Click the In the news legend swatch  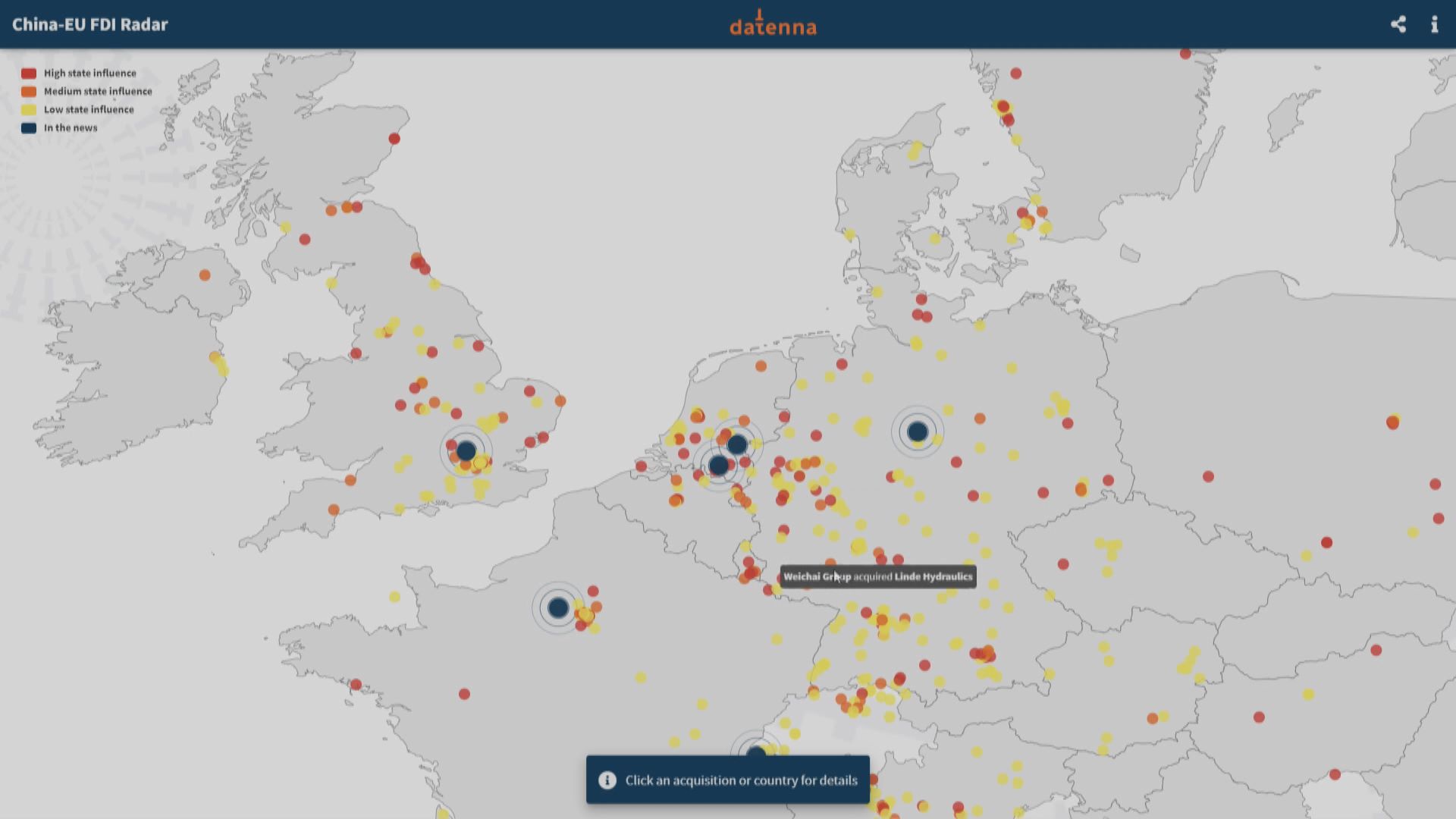[29, 128]
